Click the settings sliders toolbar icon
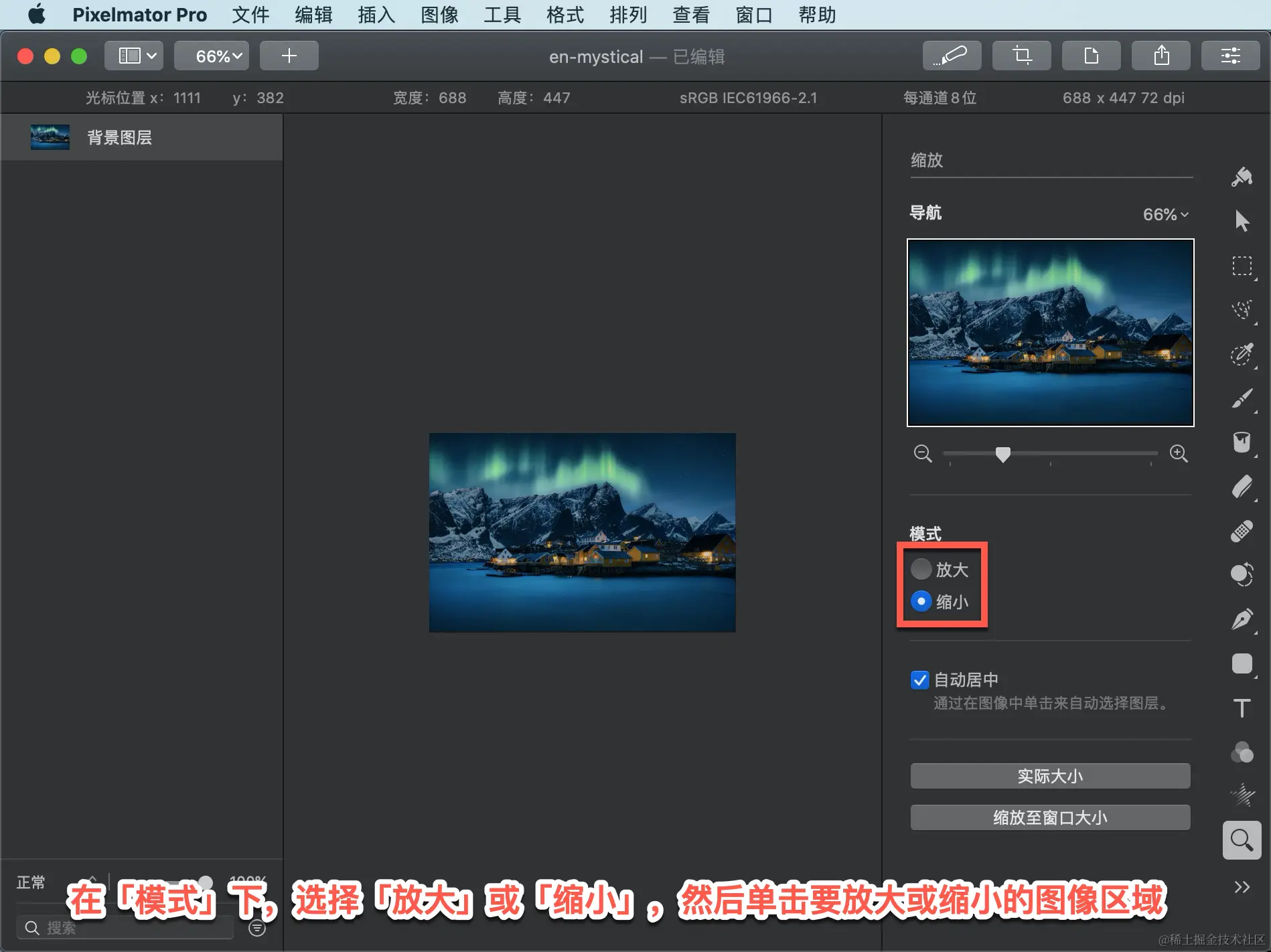 (x=1231, y=56)
